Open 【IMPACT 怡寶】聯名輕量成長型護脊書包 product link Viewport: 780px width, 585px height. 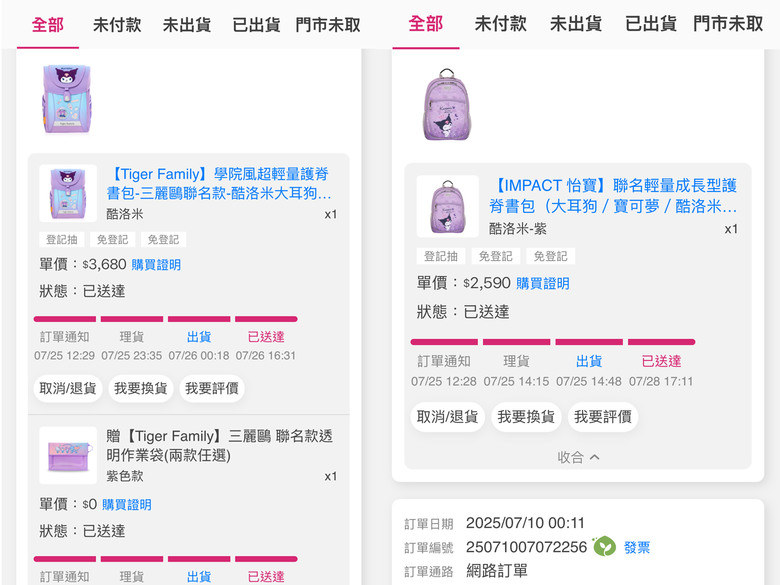point(613,195)
